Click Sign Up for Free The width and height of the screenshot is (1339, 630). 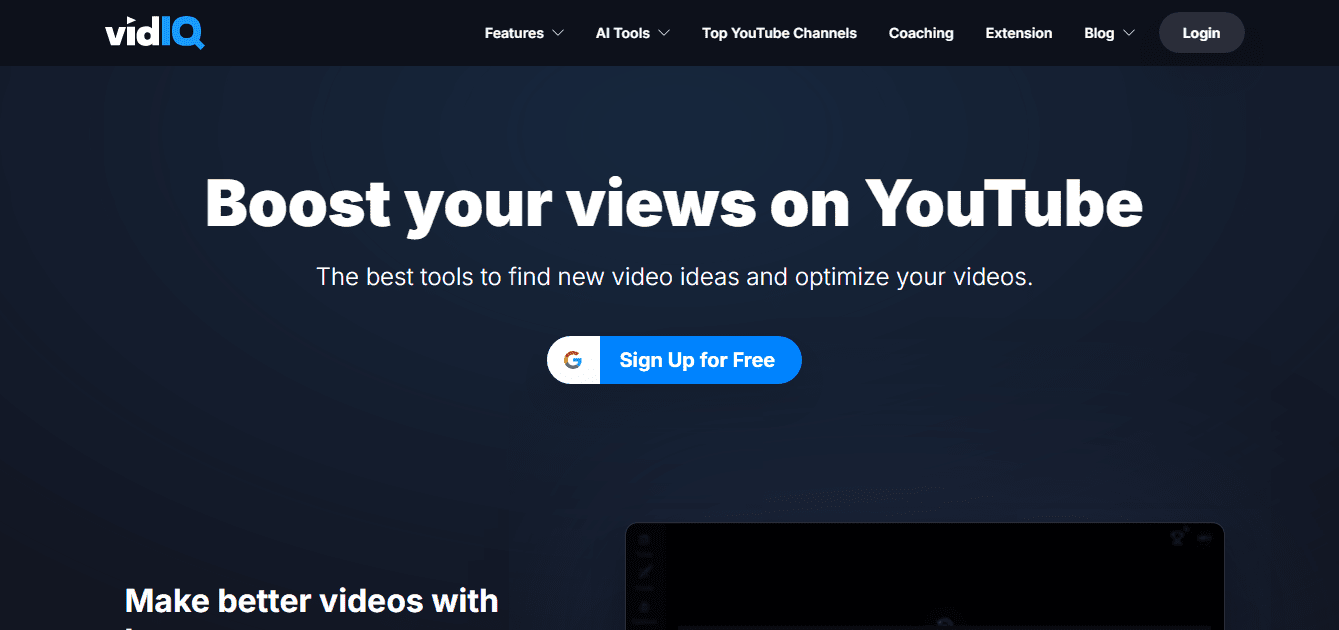pyautogui.click(x=700, y=360)
